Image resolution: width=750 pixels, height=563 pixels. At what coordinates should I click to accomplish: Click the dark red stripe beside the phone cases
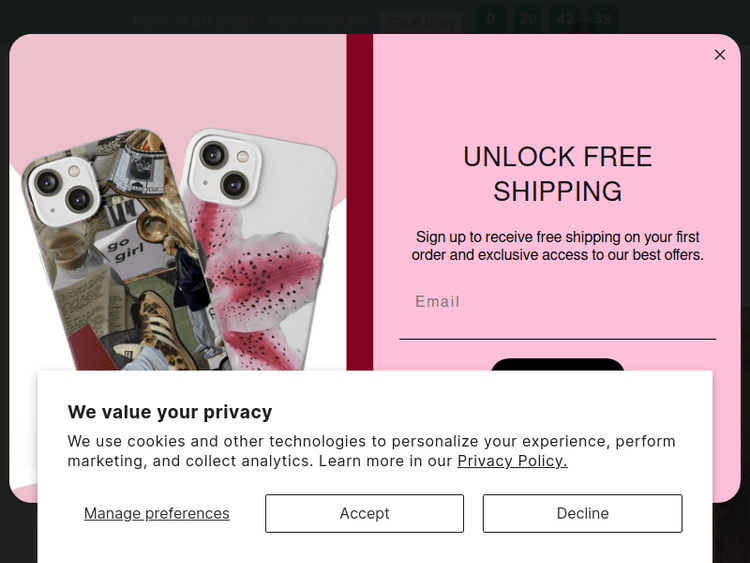pos(359,200)
